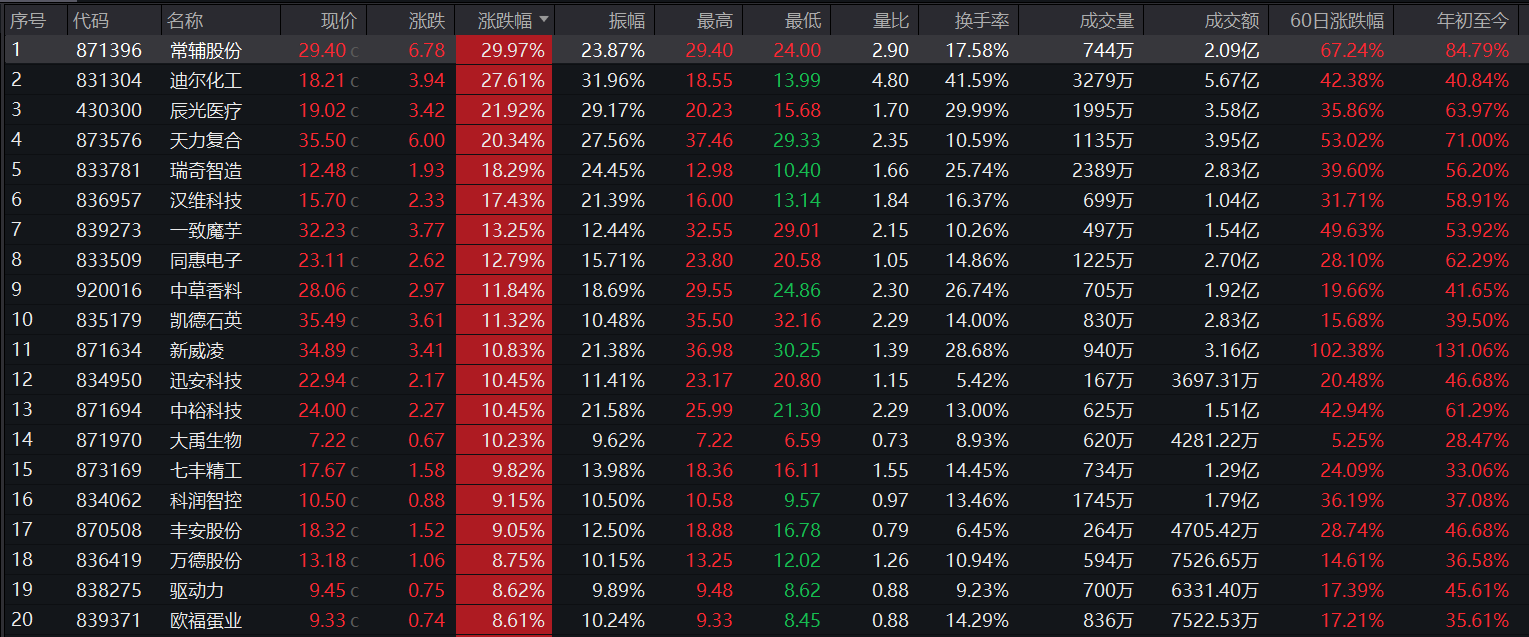Sort by the 成交额 column header

1231,21
